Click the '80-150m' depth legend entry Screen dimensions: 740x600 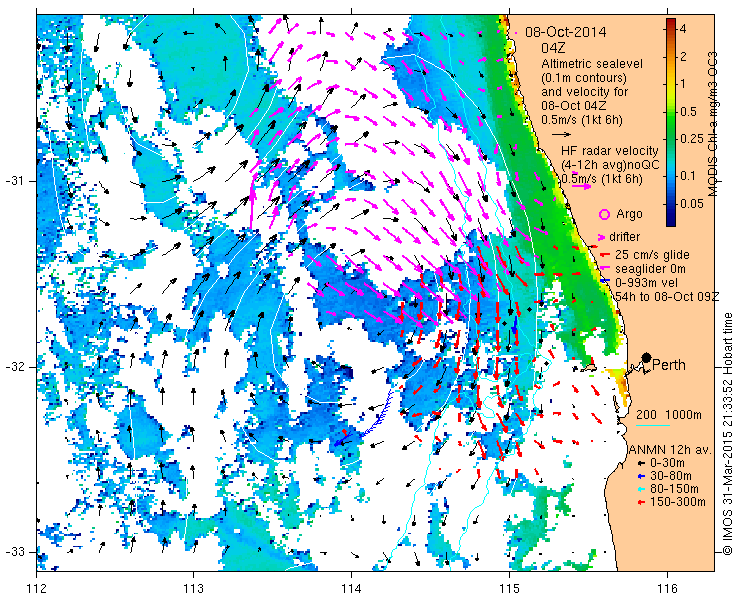click(x=674, y=489)
